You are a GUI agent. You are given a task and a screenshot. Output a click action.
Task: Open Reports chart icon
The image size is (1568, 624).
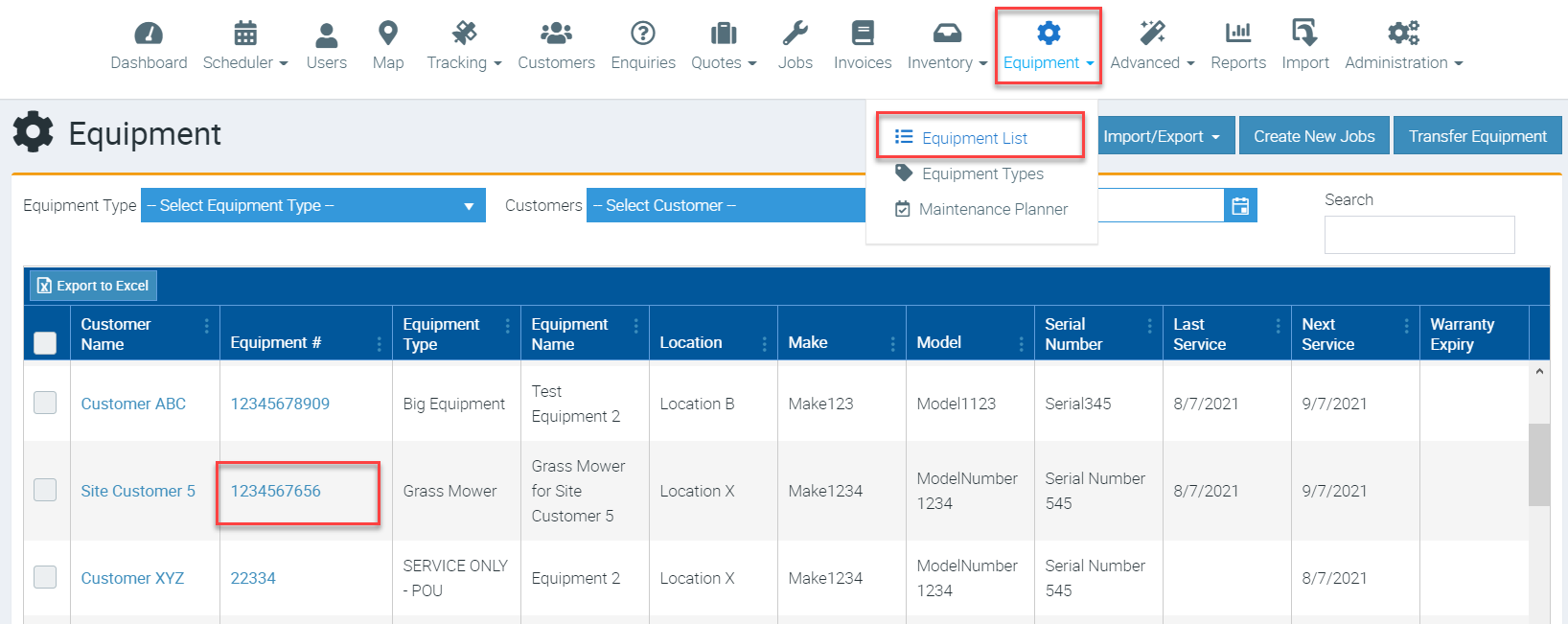point(1237,35)
